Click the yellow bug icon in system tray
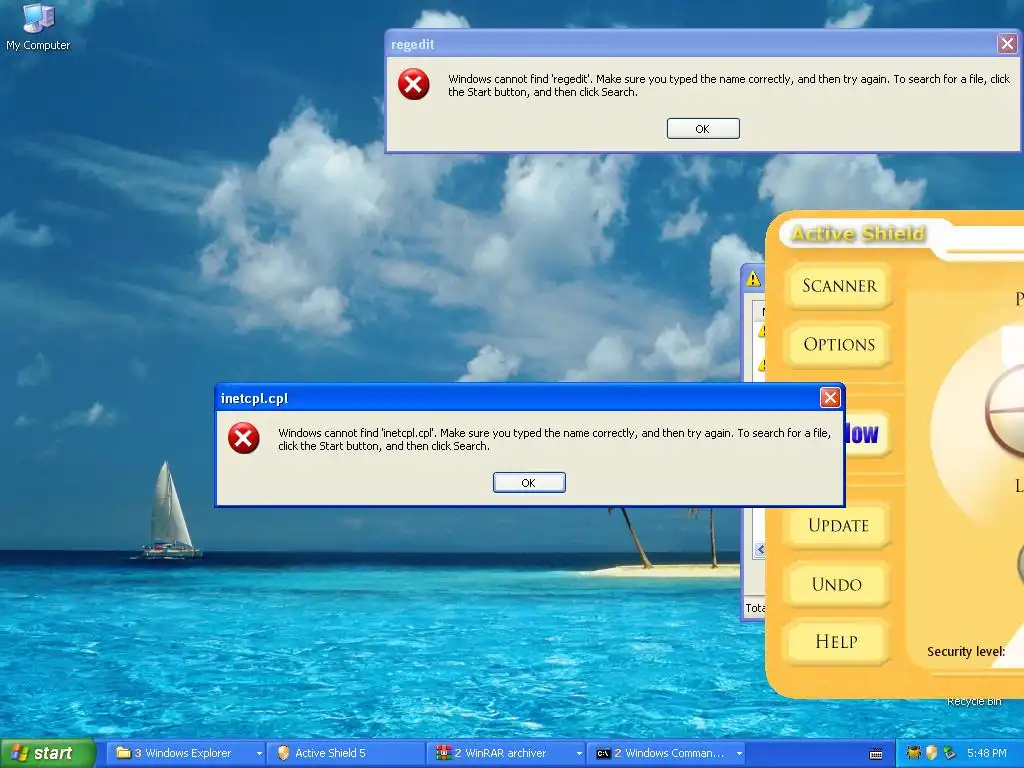The width and height of the screenshot is (1024, 768). 914,753
